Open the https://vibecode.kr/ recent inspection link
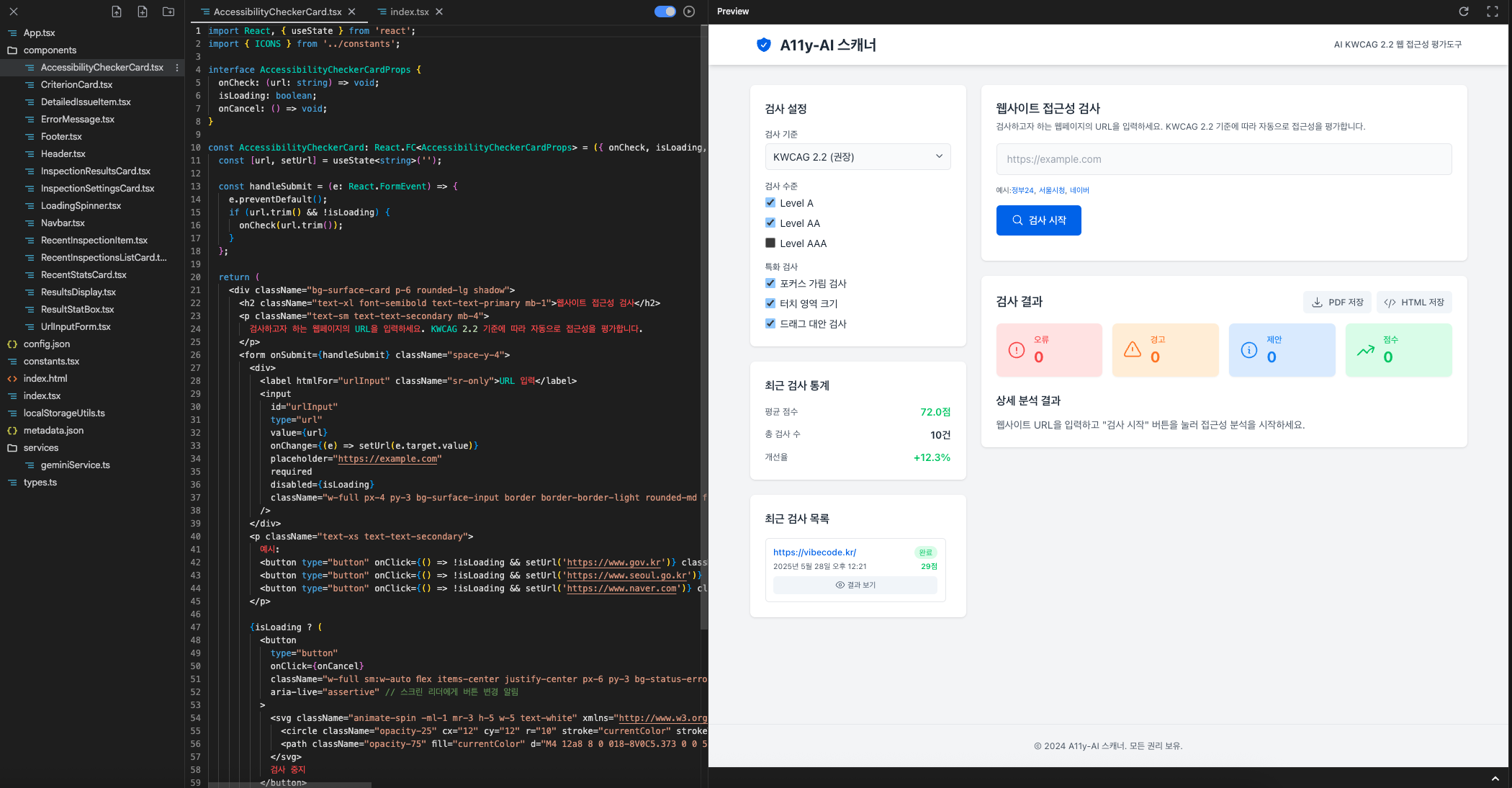 point(814,552)
